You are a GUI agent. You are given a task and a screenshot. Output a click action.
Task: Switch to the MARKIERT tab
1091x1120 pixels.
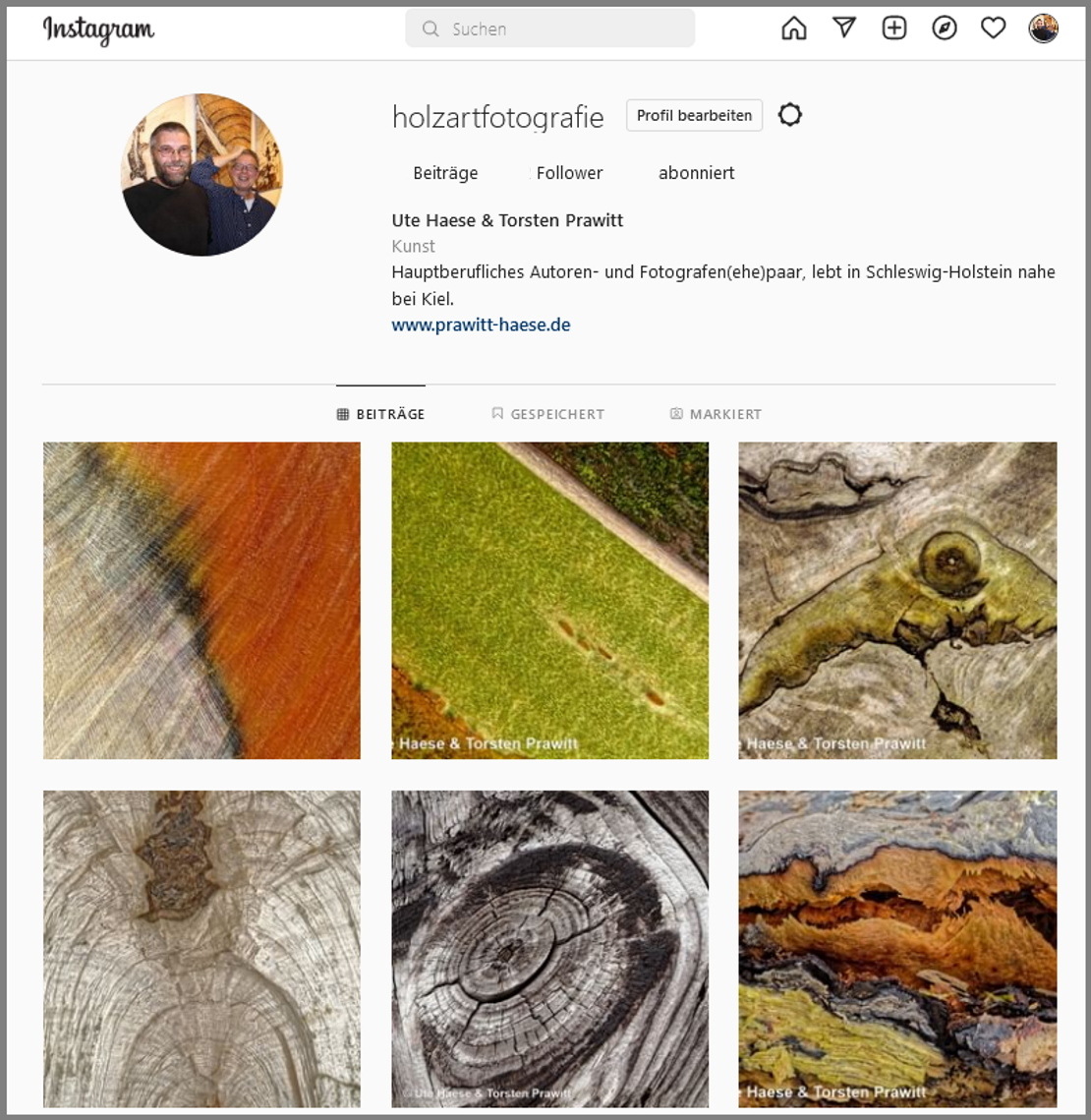(716, 414)
